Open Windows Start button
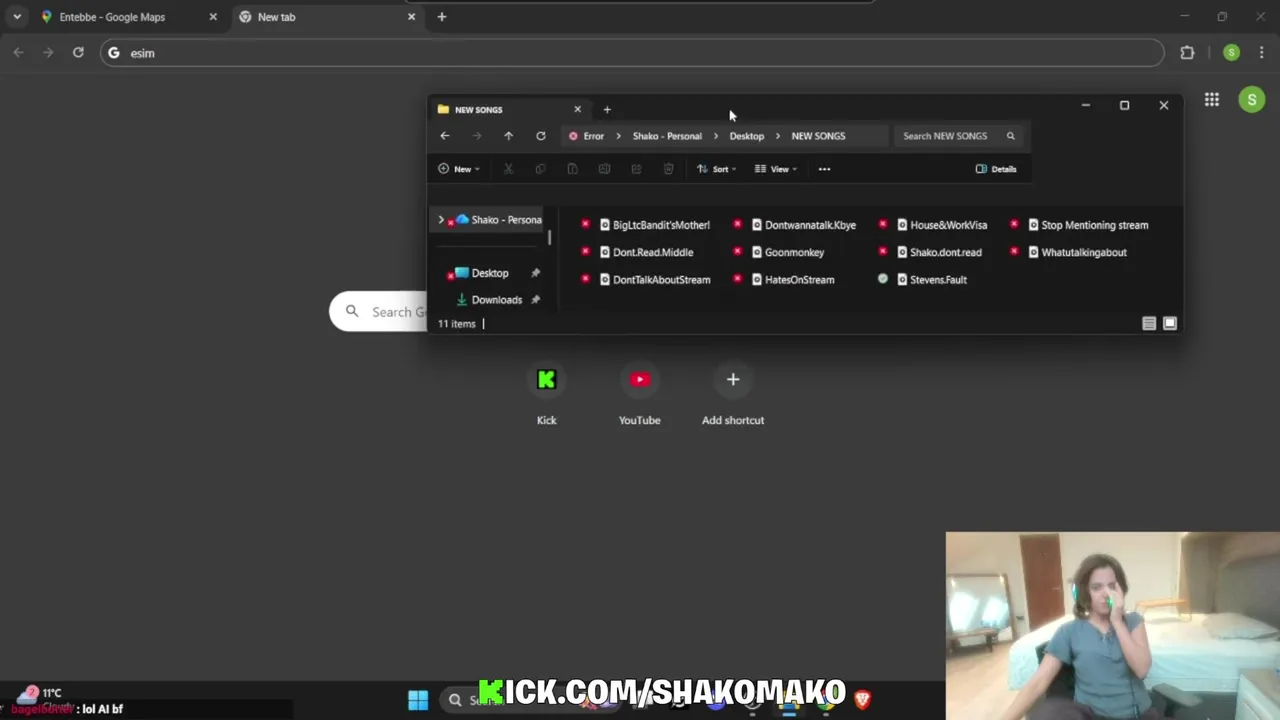This screenshot has height=720, width=1280. [418, 700]
